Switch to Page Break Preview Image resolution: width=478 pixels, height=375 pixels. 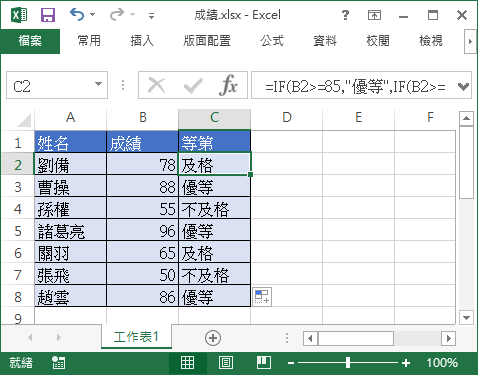[x=263, y=363]
